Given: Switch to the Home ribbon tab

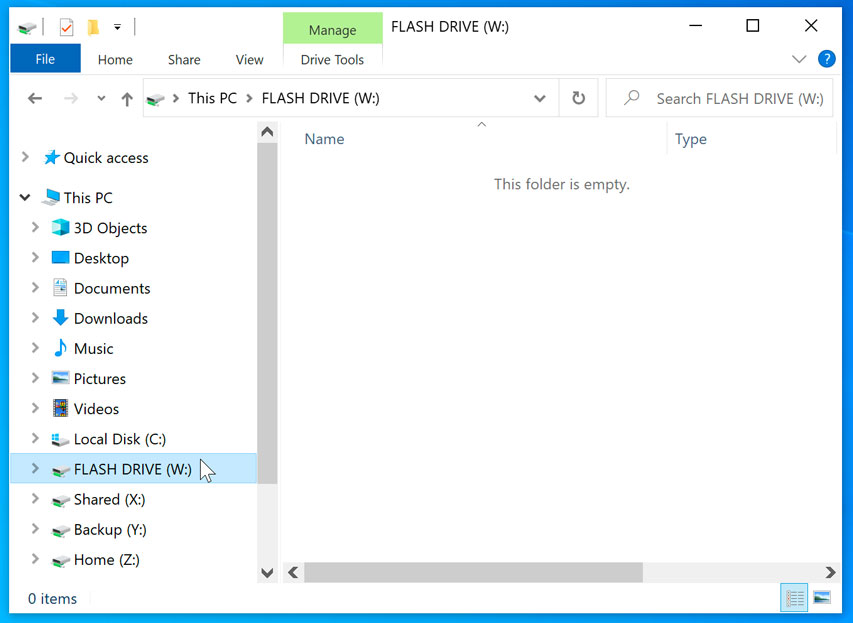Looking at the screenshot, I should pos(114,59).
